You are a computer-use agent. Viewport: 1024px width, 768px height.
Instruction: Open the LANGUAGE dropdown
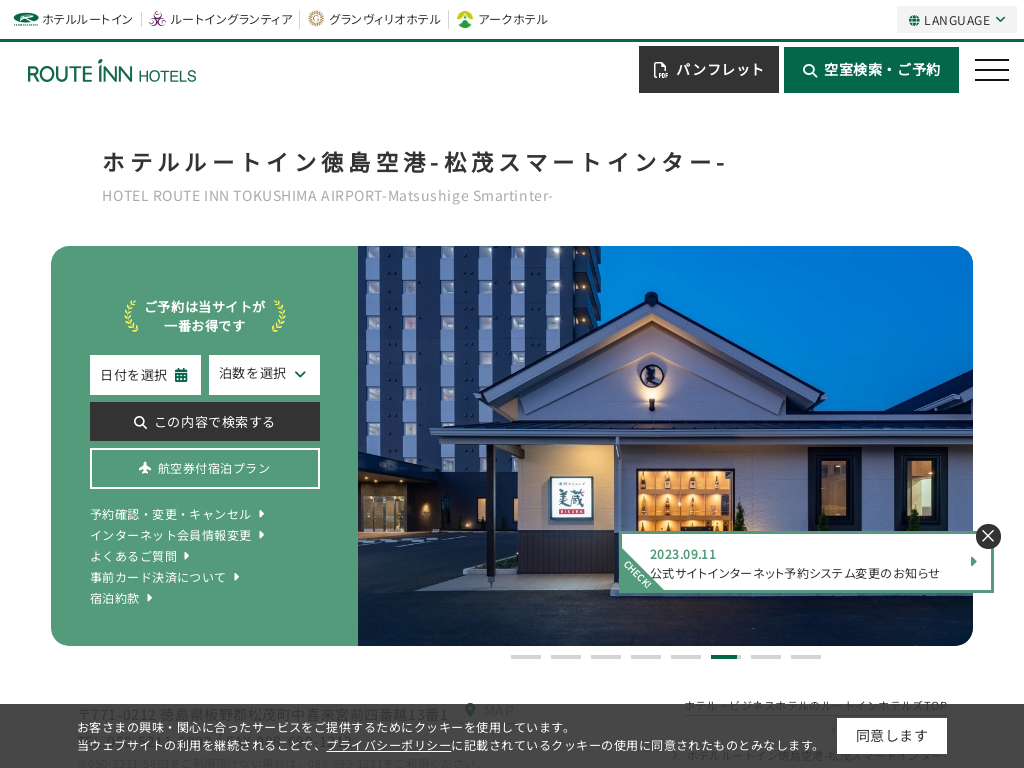(956, 20)
